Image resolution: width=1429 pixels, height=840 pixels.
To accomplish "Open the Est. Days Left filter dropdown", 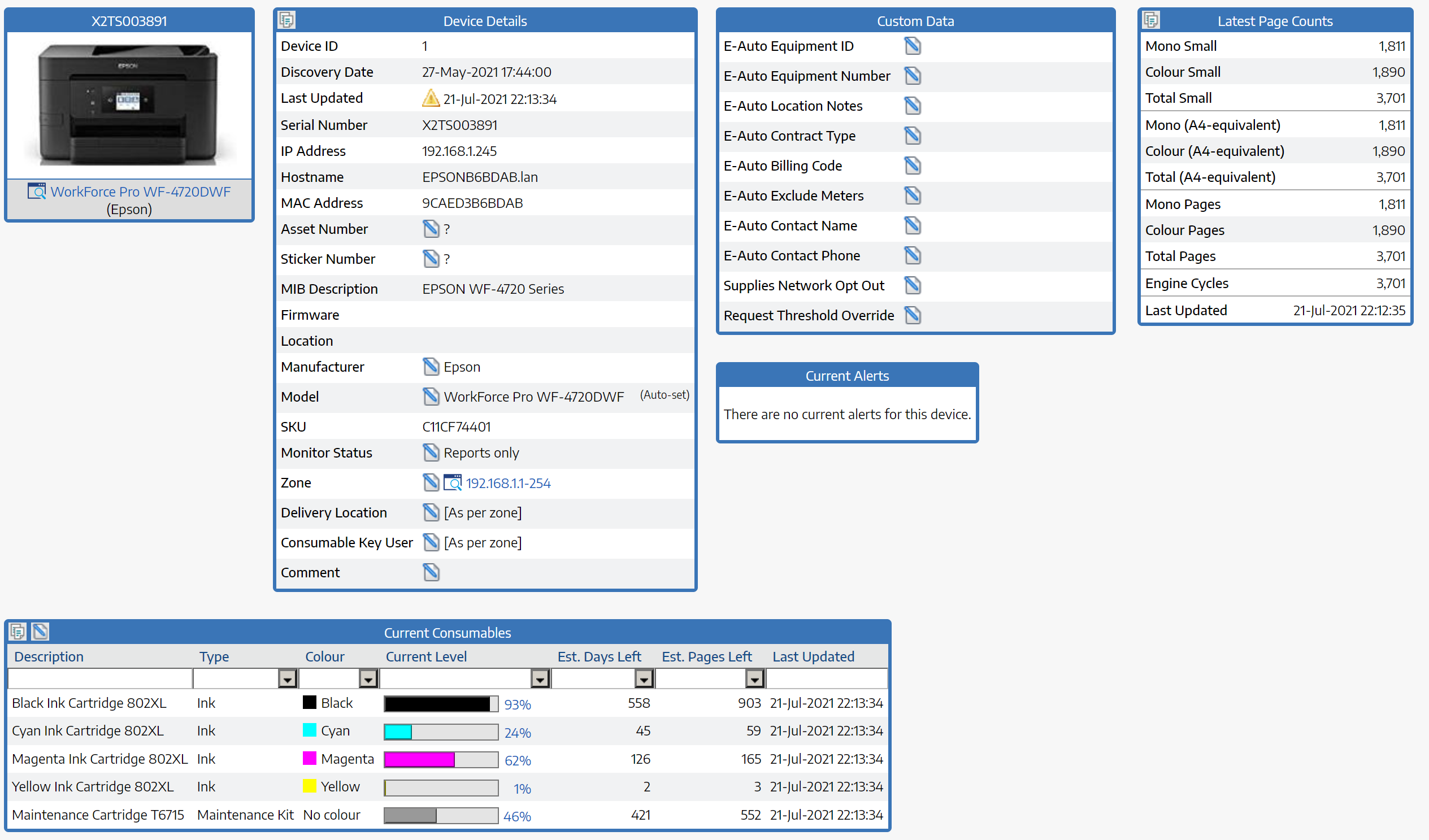I will point(644,678).
